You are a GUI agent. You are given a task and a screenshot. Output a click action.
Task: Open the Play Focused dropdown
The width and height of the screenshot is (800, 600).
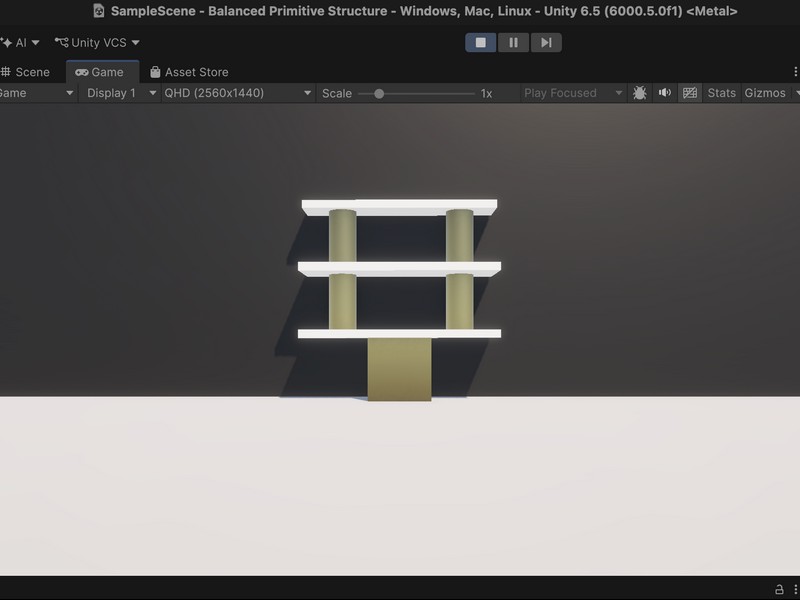pos(572,93)
